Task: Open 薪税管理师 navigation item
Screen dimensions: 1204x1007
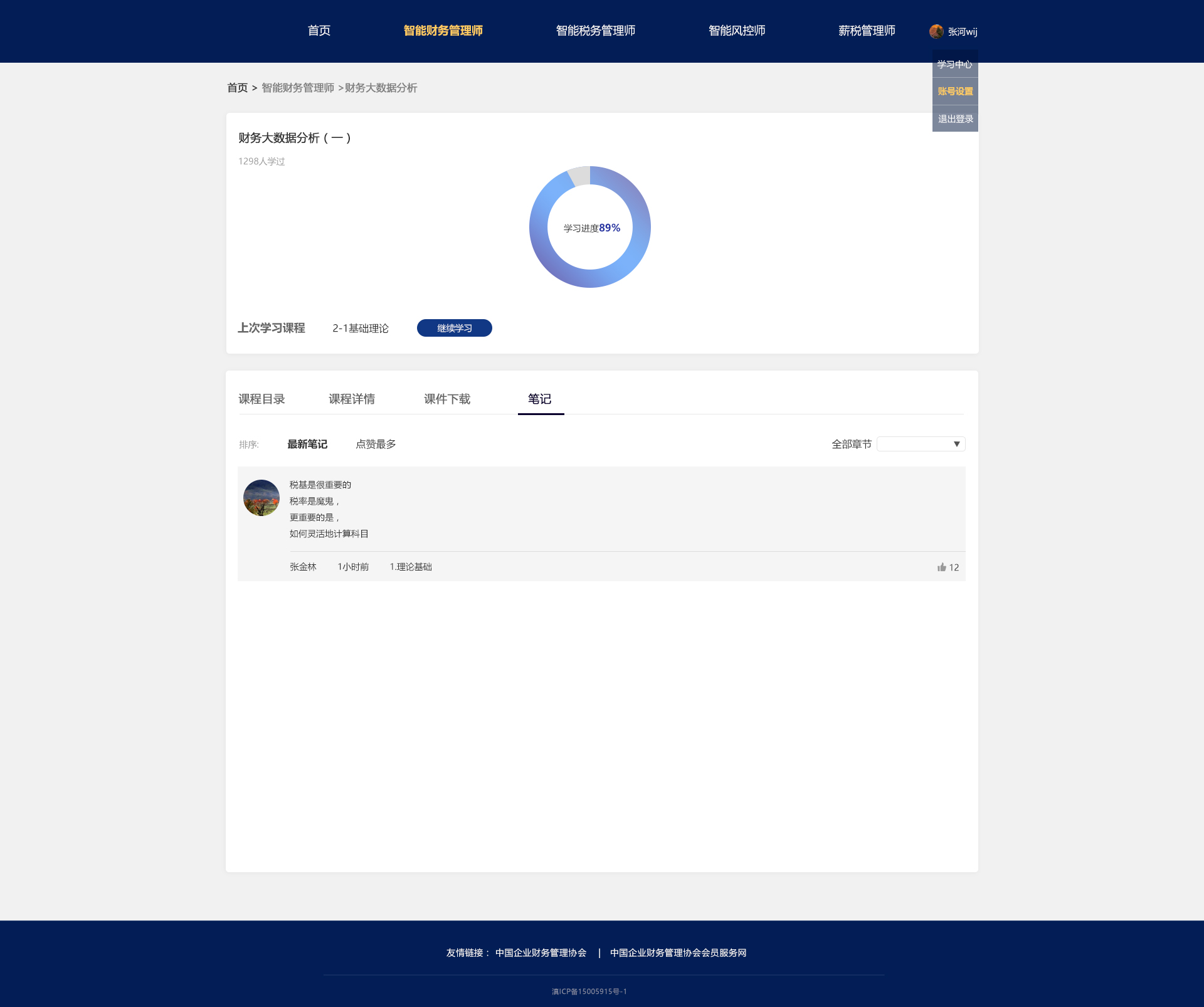Action: point(867,31)
